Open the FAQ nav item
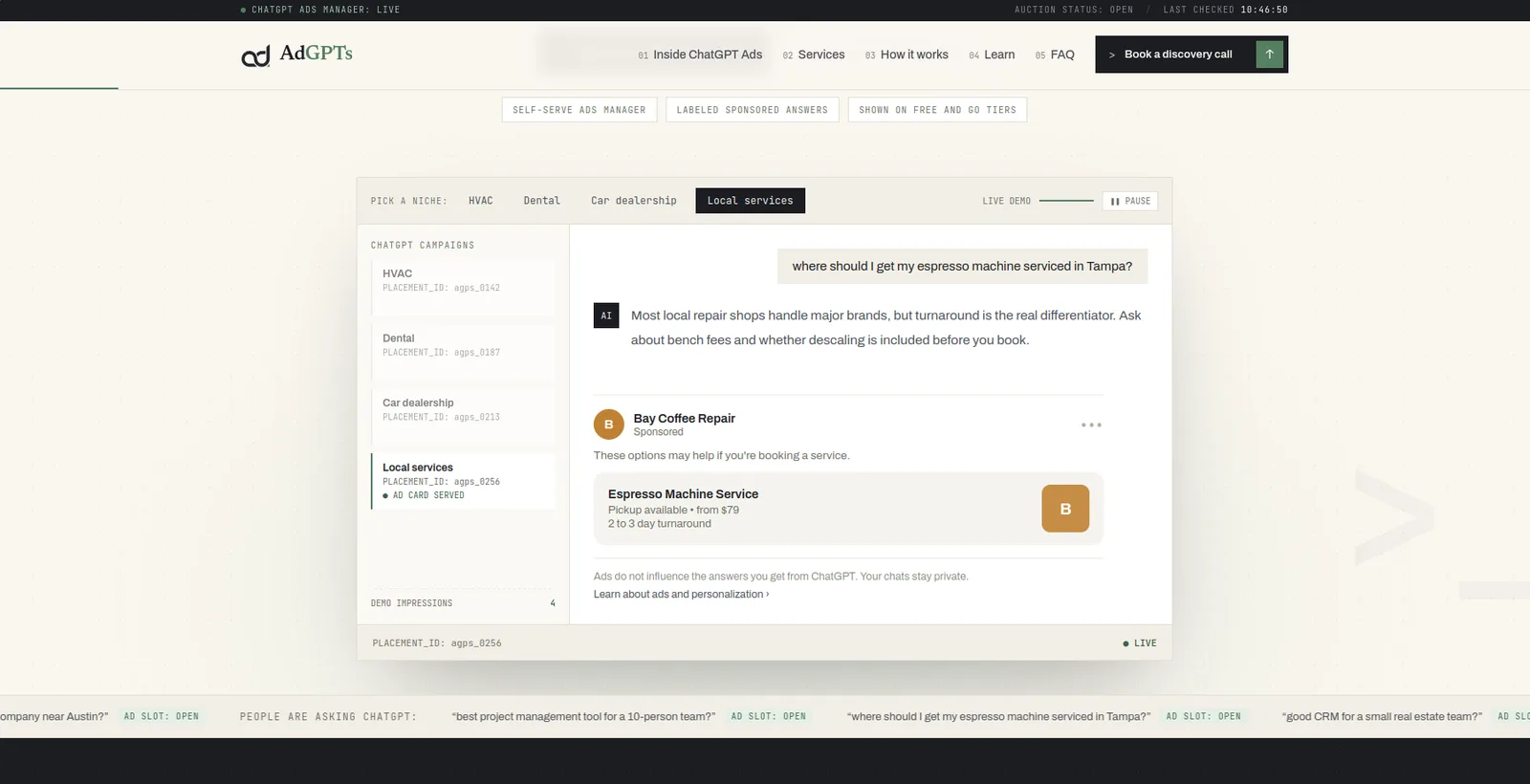 [1055, 54]
